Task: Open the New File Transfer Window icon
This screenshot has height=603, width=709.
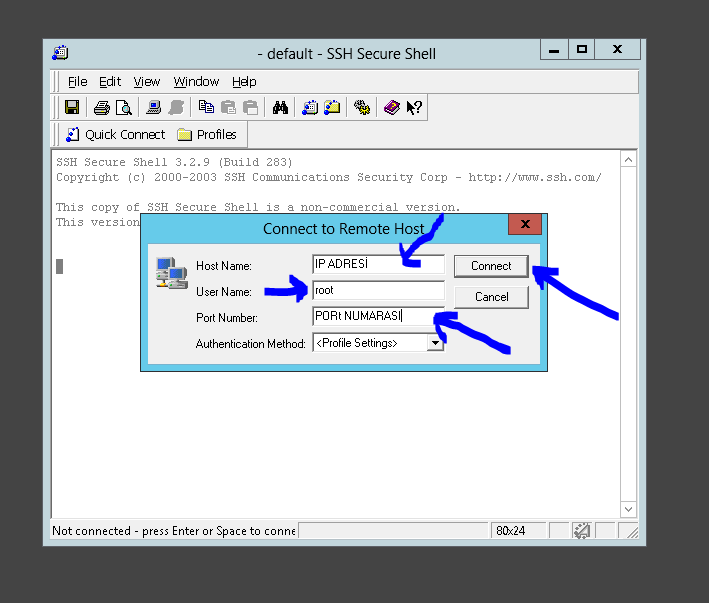Action: click(x=332, y=108)
